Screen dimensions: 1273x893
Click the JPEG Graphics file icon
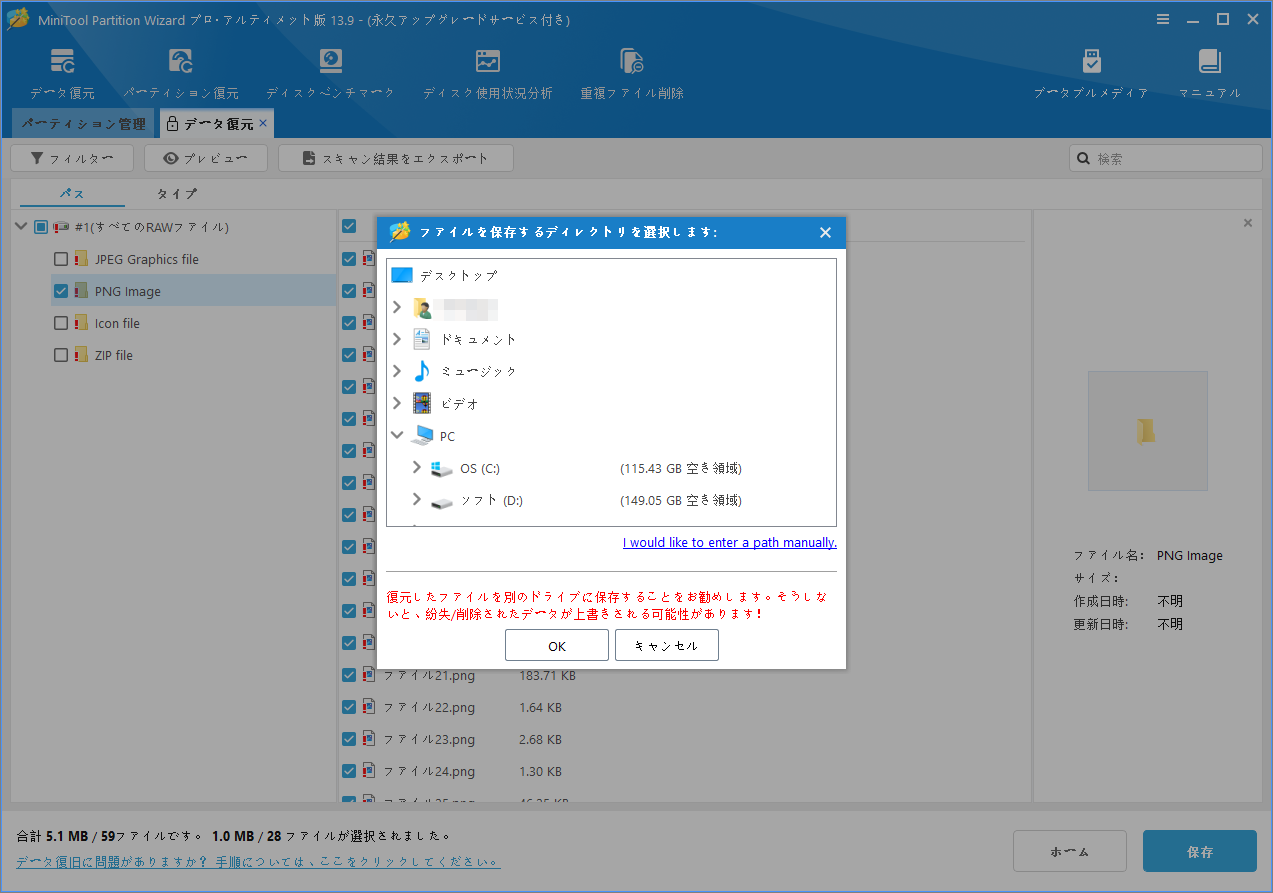[81, 259]
